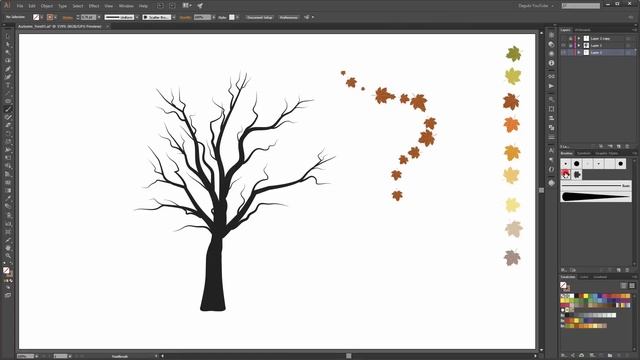Select the red leaf scatter brush
The height and width of the screenshot is (360, 640).
tap(566, 174)
